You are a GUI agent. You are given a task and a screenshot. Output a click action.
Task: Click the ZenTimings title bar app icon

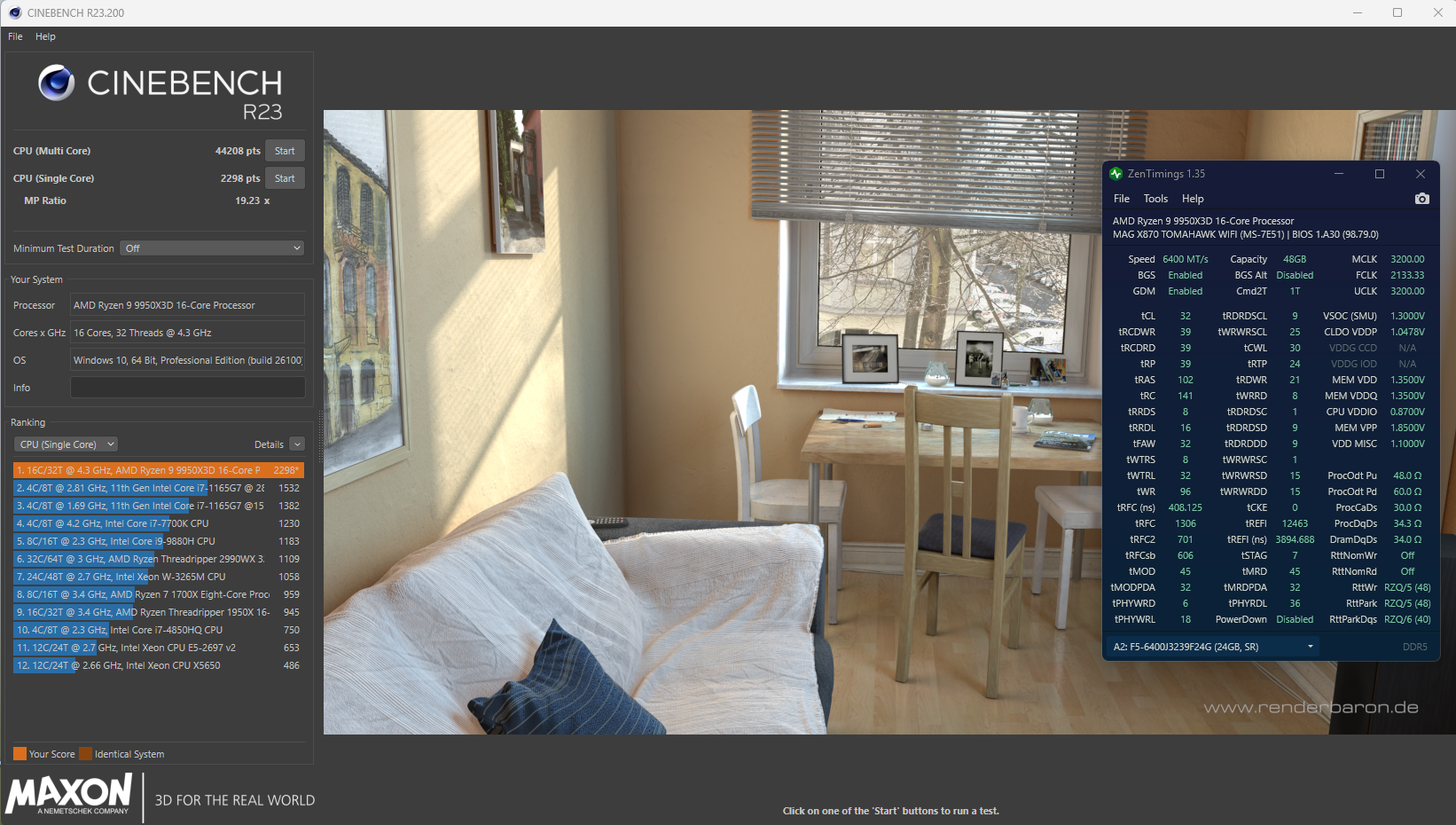[x=1115, y=174]
